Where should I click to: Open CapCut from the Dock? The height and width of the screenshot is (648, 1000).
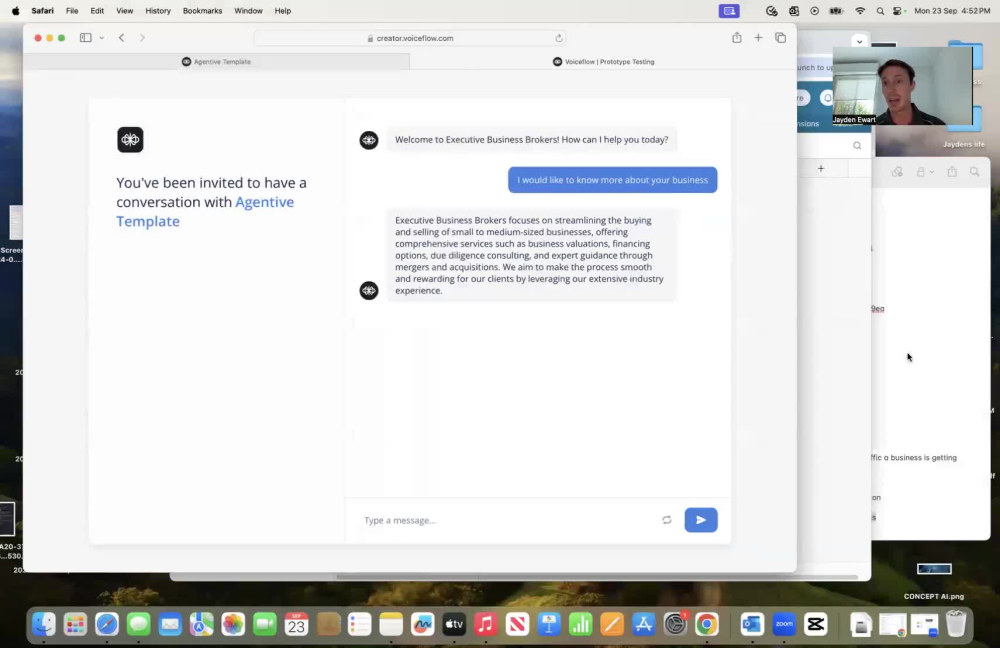pyautogui.click(x=816, y=624)
